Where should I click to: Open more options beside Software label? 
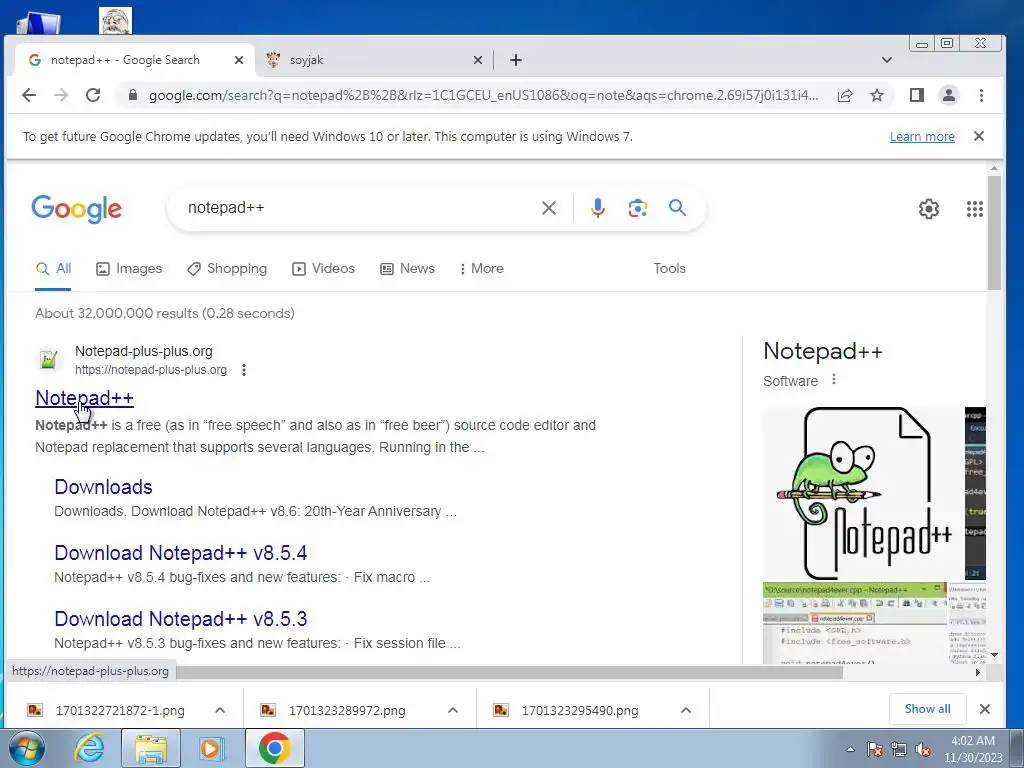[833, 379]
